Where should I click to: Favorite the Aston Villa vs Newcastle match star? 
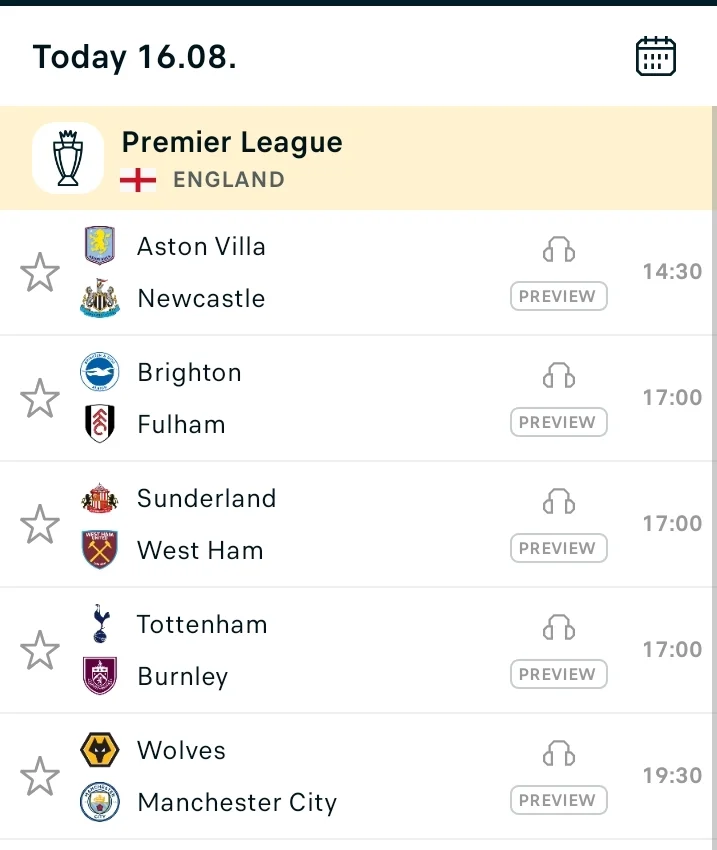tap(40, 272)
